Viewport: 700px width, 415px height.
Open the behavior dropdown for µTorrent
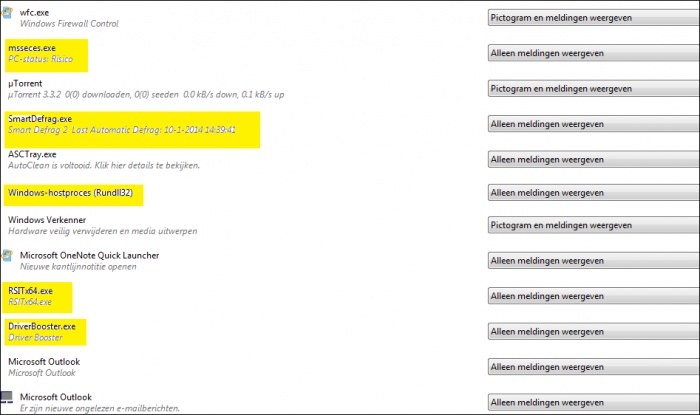(594, 88)
